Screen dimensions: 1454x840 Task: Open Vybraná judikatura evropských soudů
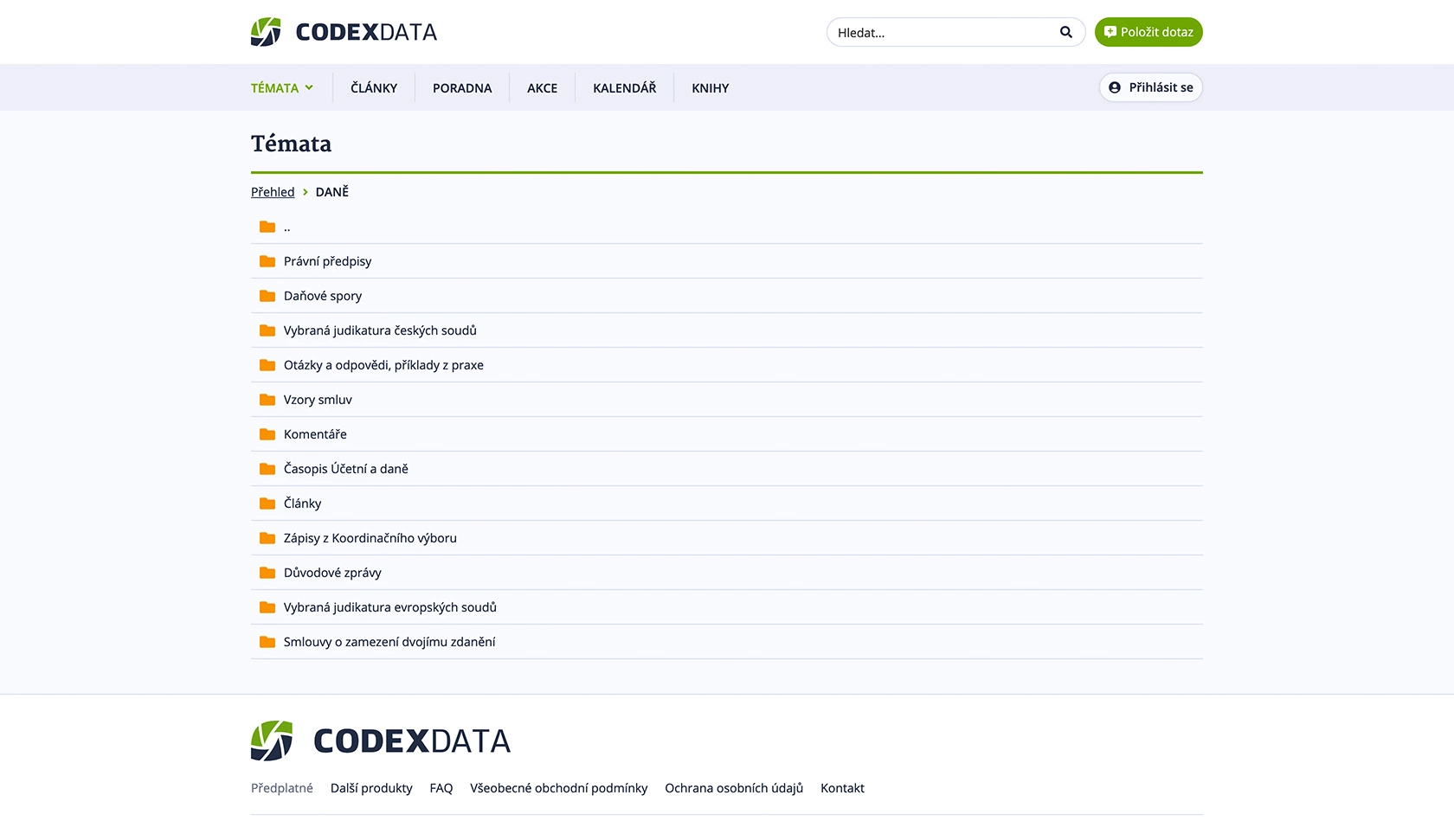[x=390, y=607]
